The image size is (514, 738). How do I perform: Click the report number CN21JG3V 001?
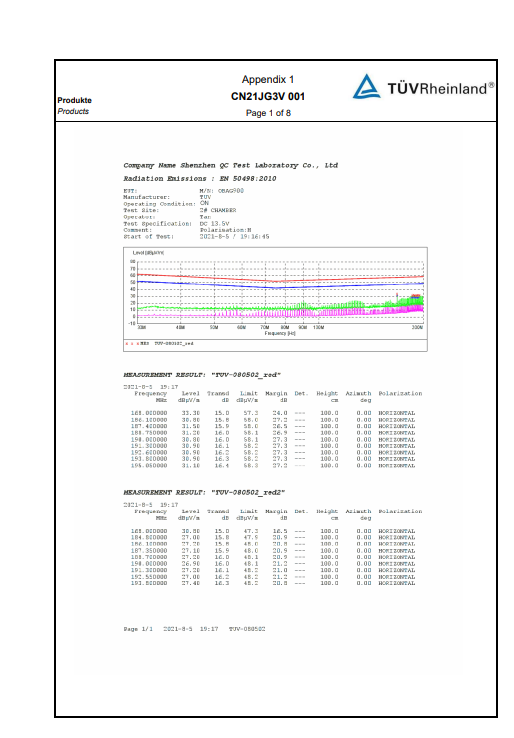click(x=268, y=96)
